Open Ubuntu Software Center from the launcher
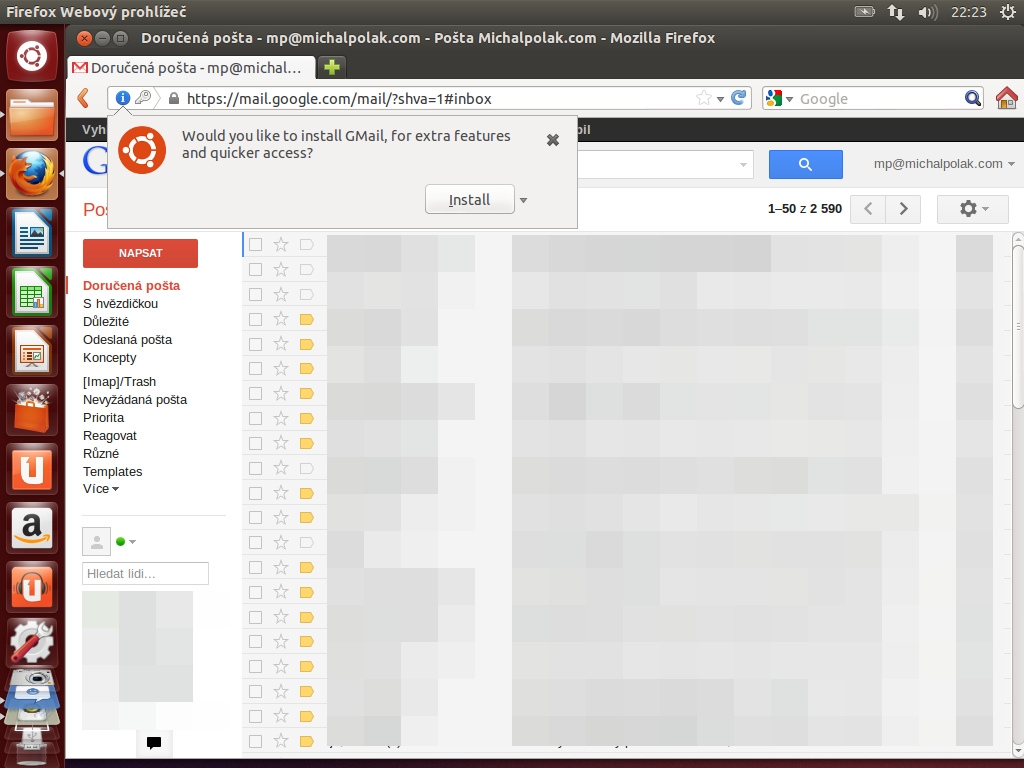 click(x=32, y=410)
